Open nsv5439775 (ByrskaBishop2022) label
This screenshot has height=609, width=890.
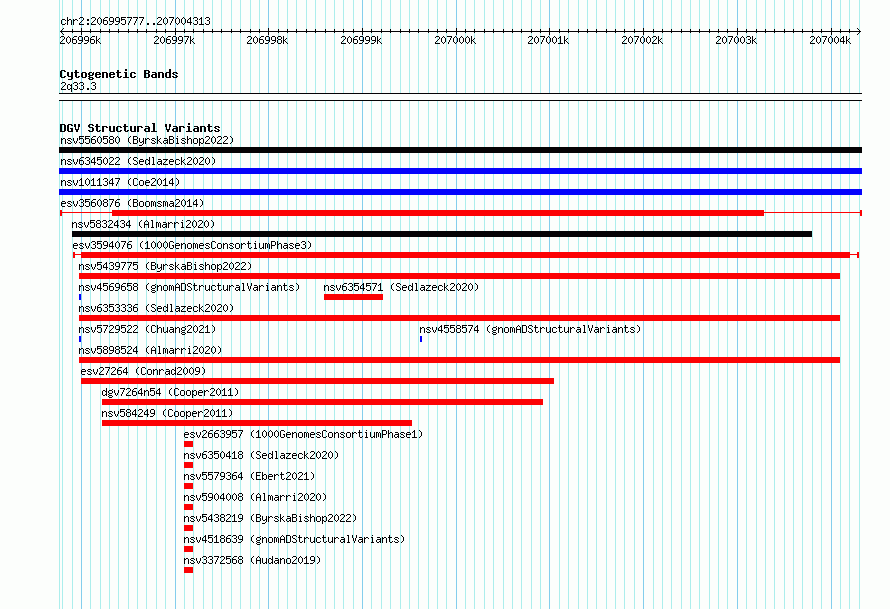click(165, 266)
